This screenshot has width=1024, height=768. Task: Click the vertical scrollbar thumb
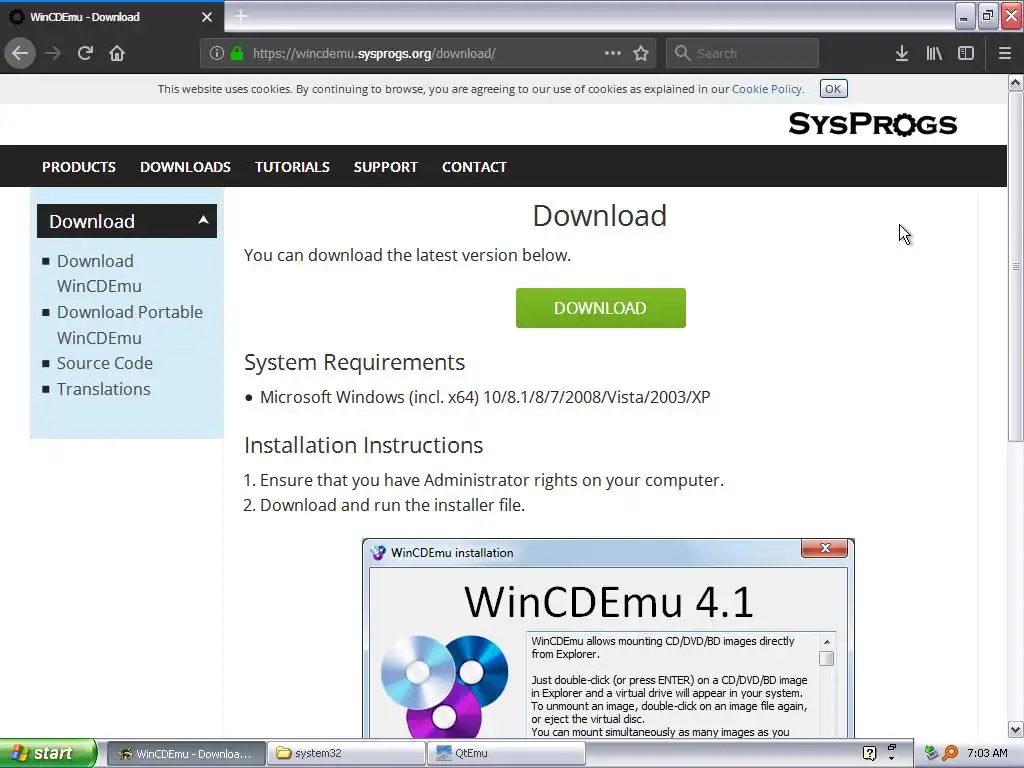point(1015,266)
